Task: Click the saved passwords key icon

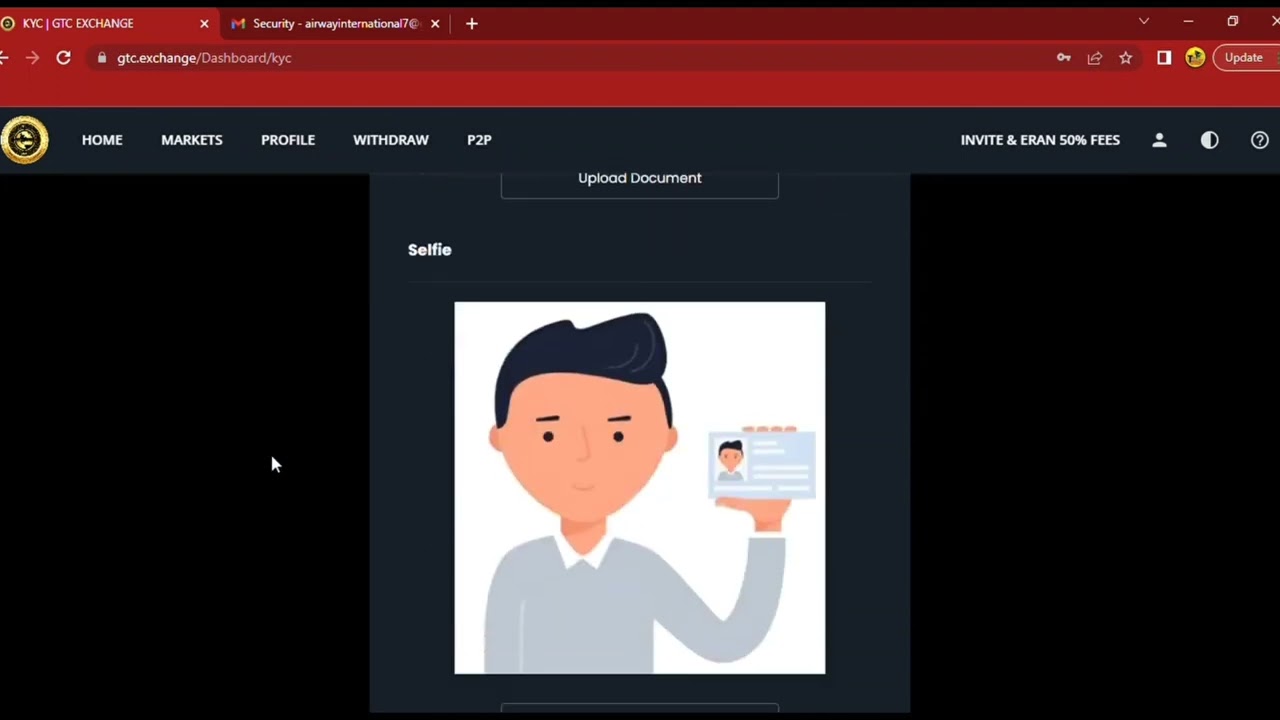Action: (x=1063, y=58)
